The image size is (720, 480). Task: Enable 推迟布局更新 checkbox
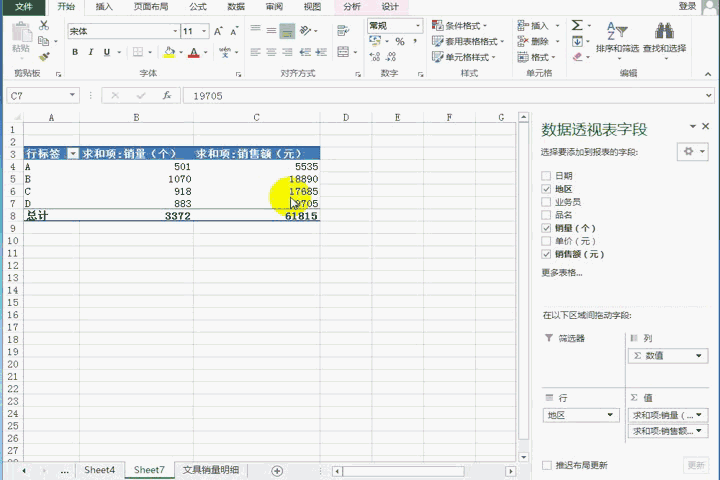(546, 465)
